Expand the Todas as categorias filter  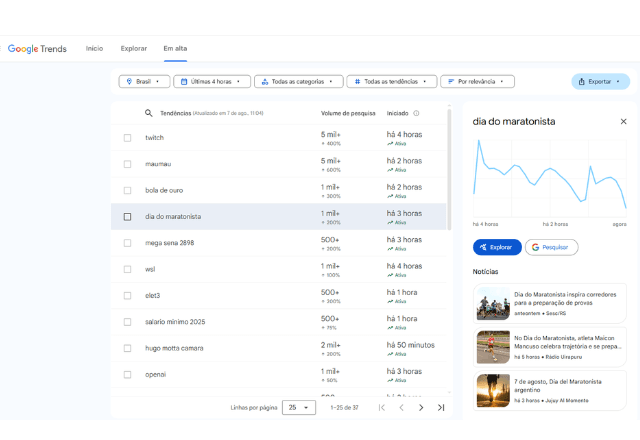coord(299,82)
